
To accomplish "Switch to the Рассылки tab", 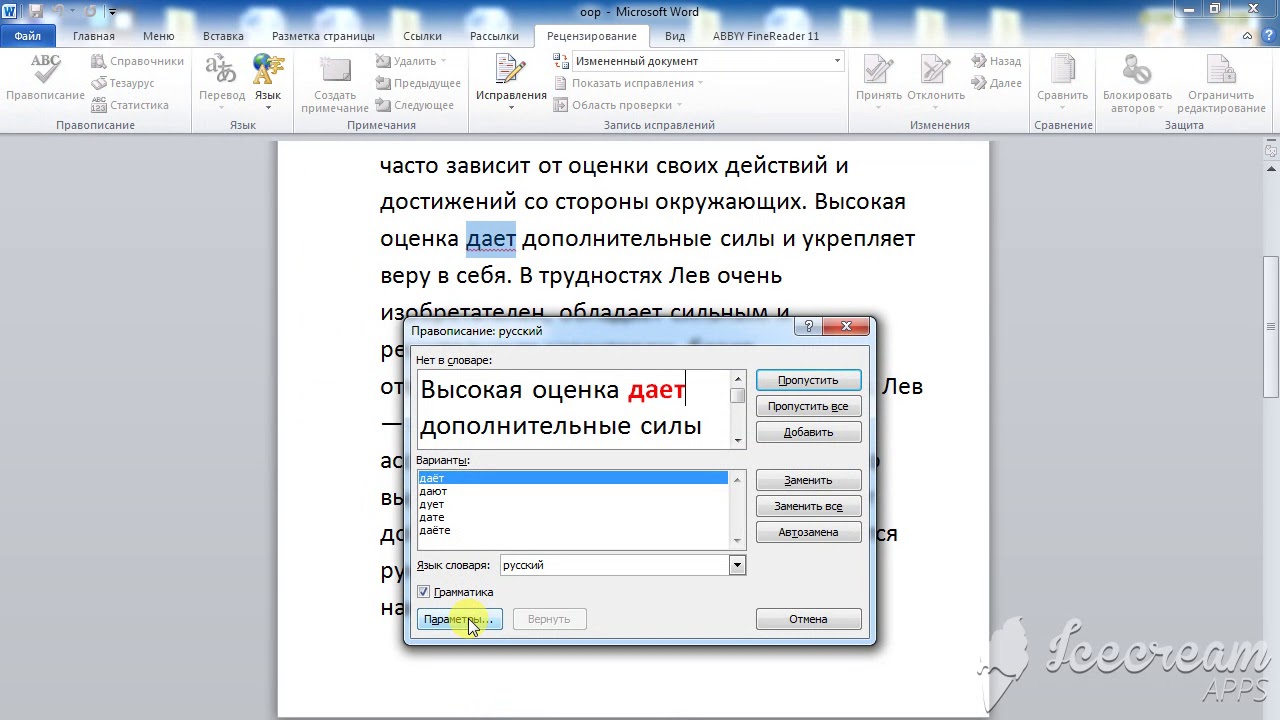I will (x=494, y=36).
